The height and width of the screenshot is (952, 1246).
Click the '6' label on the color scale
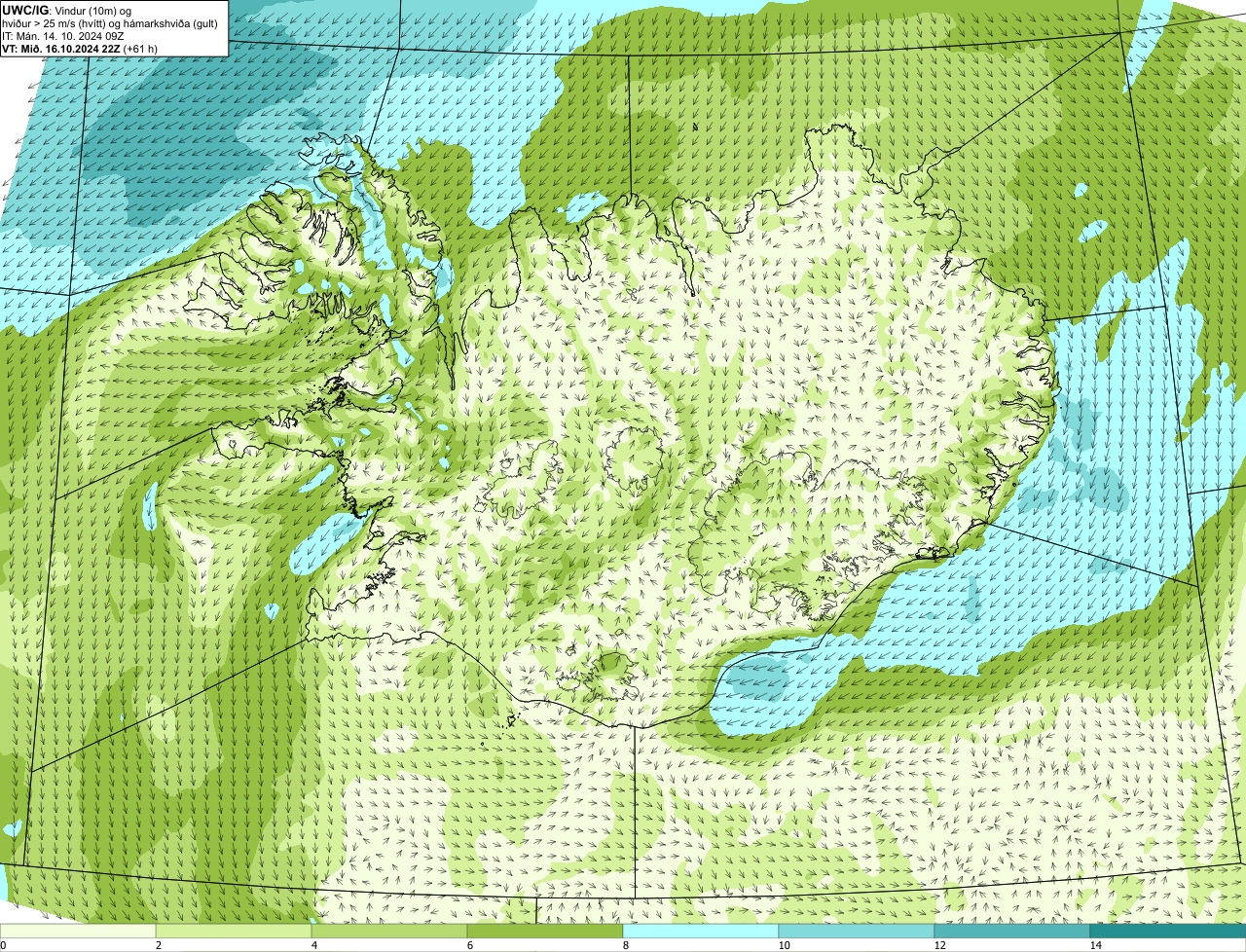(x=469, y=945)
